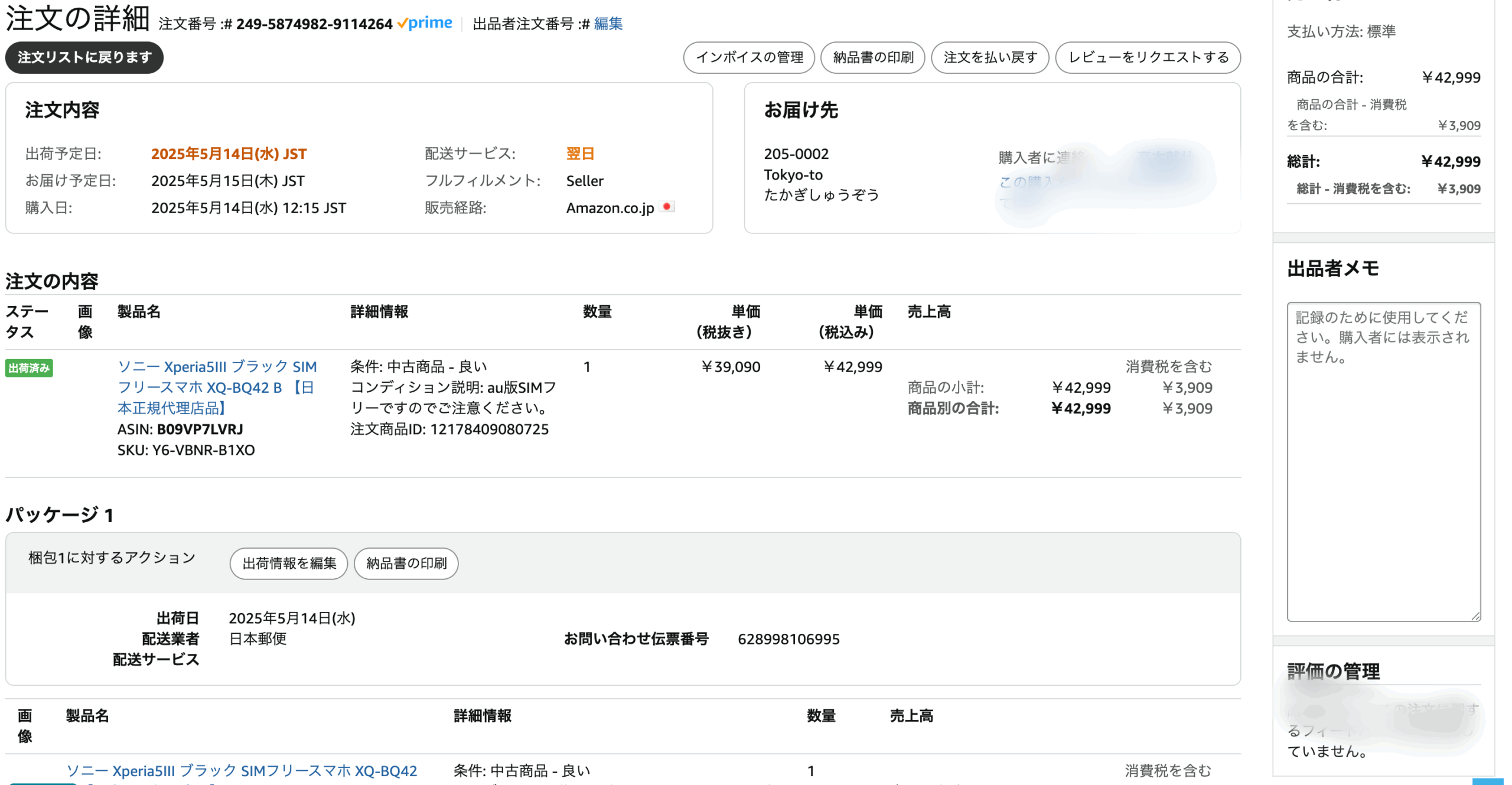1512x785 pixels.
Task: Click レビューをリクエストする button
Action: click(1148, 57)
